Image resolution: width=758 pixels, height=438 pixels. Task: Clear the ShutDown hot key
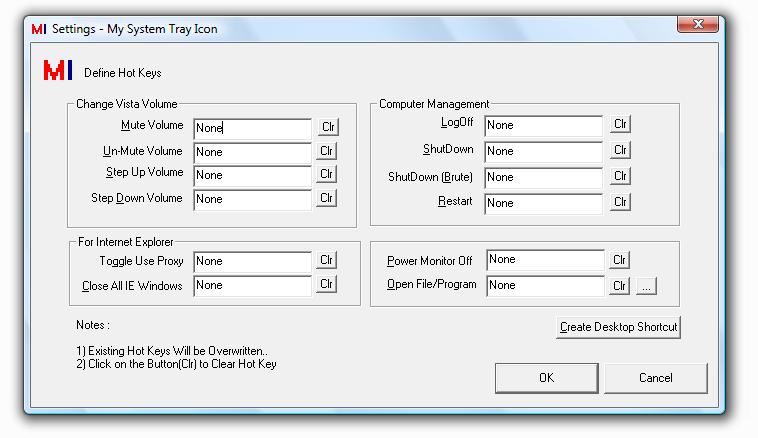(621, 150)
